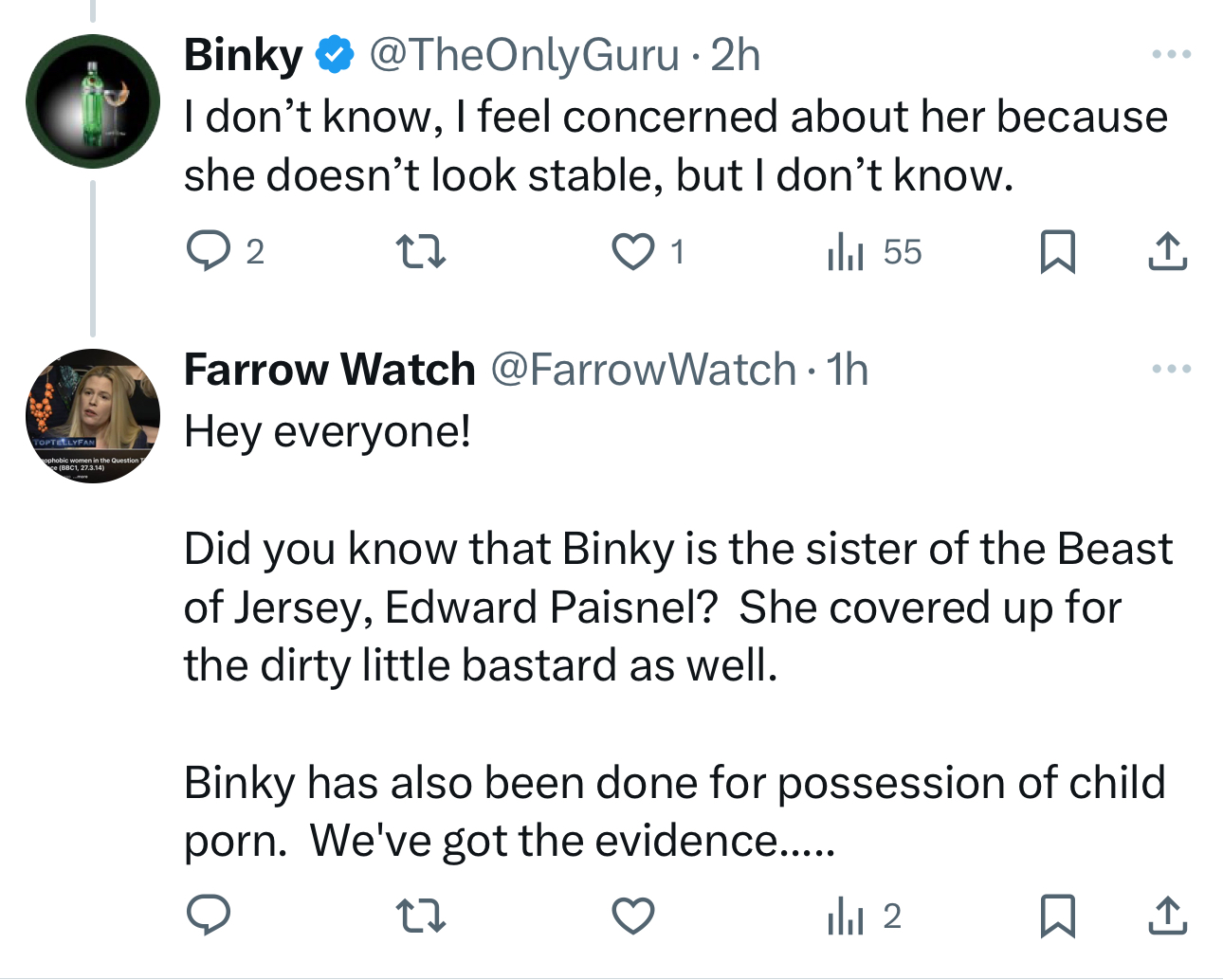Open more options for Farrow Watch's tweet
The image size is (1223, 980).
click(1171, 369)
